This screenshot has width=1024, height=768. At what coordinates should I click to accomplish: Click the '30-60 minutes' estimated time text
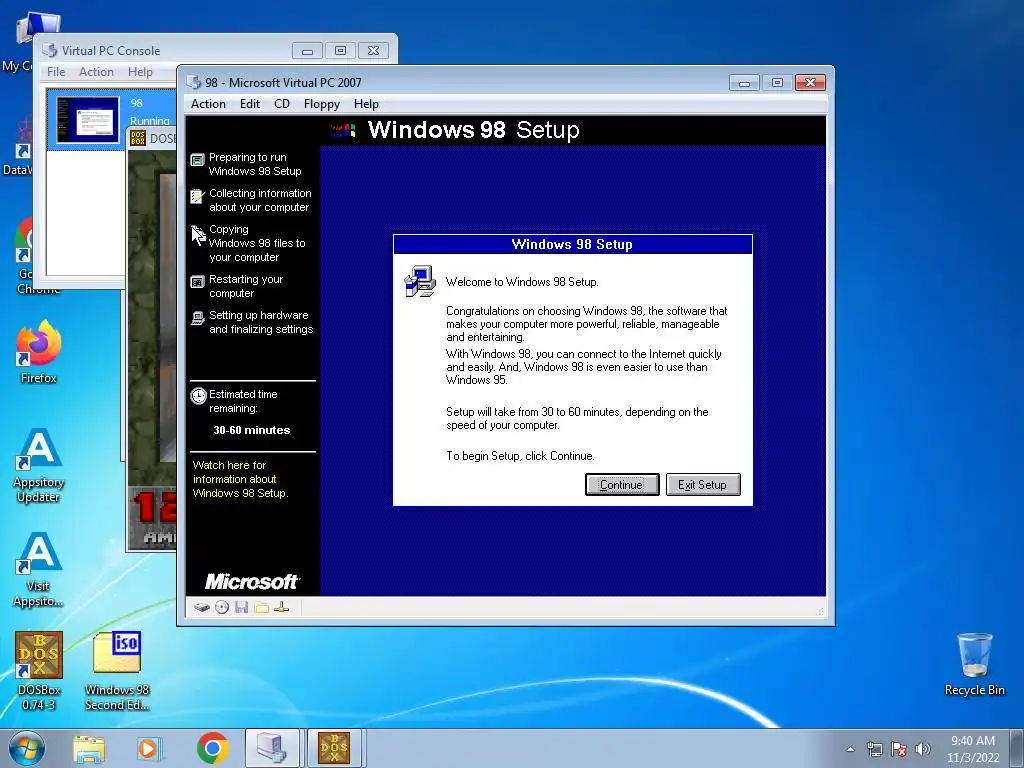(251, 430)
